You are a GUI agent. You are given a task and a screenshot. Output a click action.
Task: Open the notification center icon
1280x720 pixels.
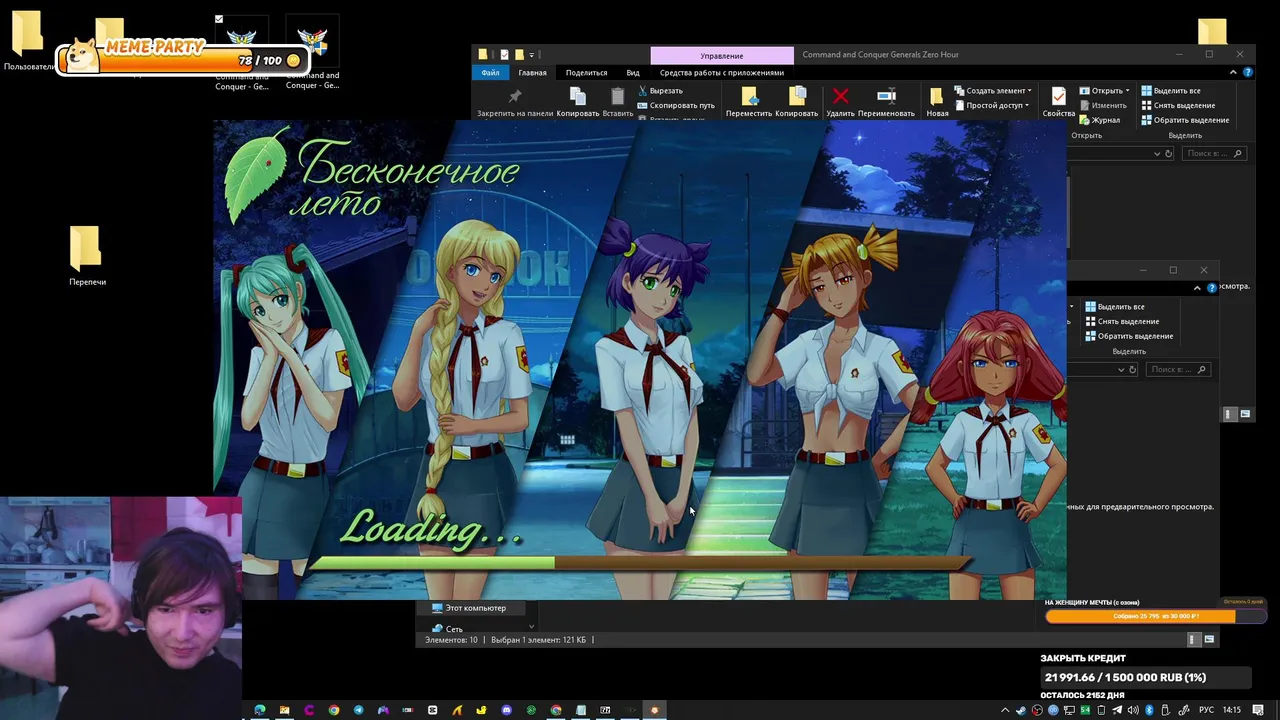1258,710
